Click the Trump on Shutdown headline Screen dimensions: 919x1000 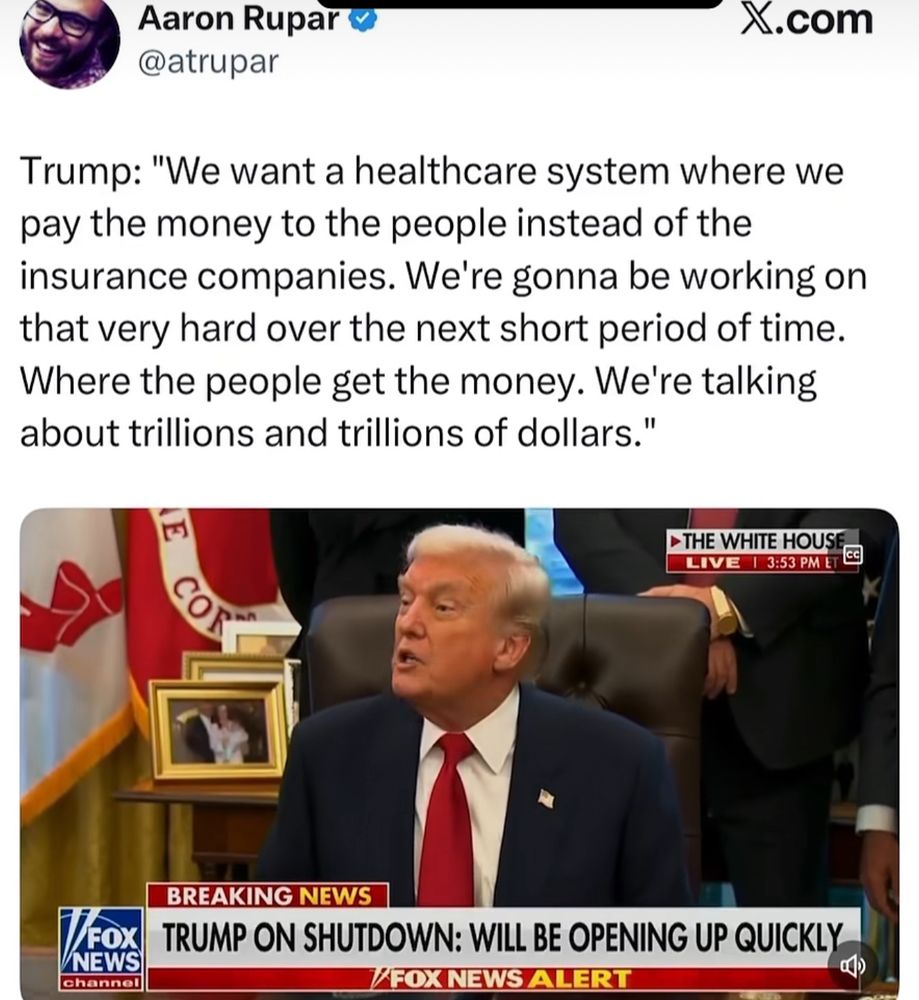(x=503, y=938)
